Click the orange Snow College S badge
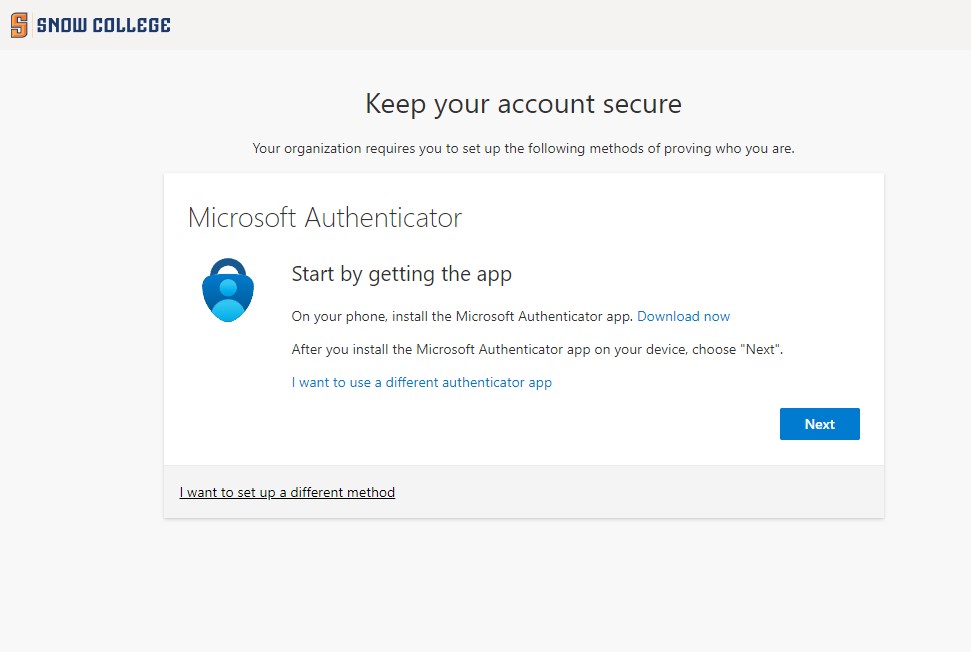 pos(19,25)
